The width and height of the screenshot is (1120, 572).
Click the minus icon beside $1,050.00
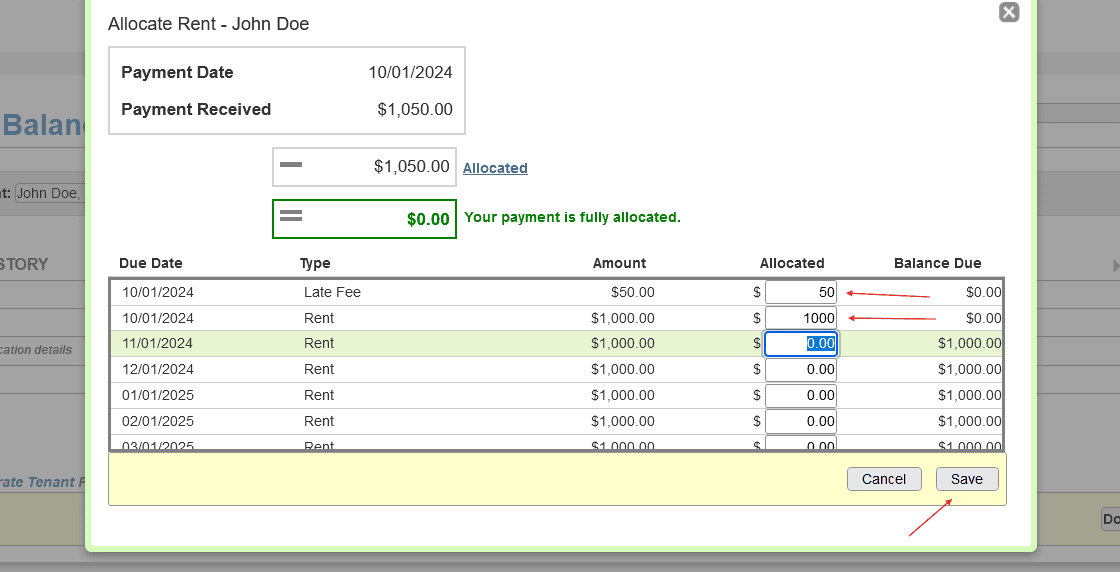tap(291, 165)
